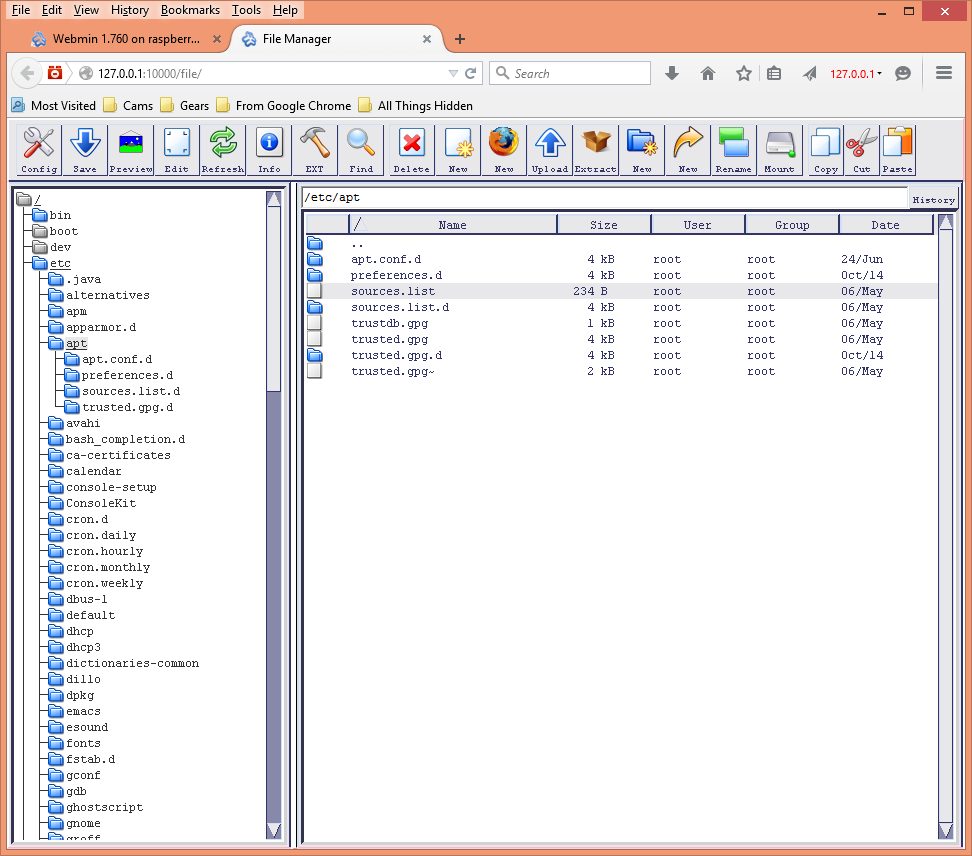
Task: Open the cron.daily tree folder
Action: [100, 536]
